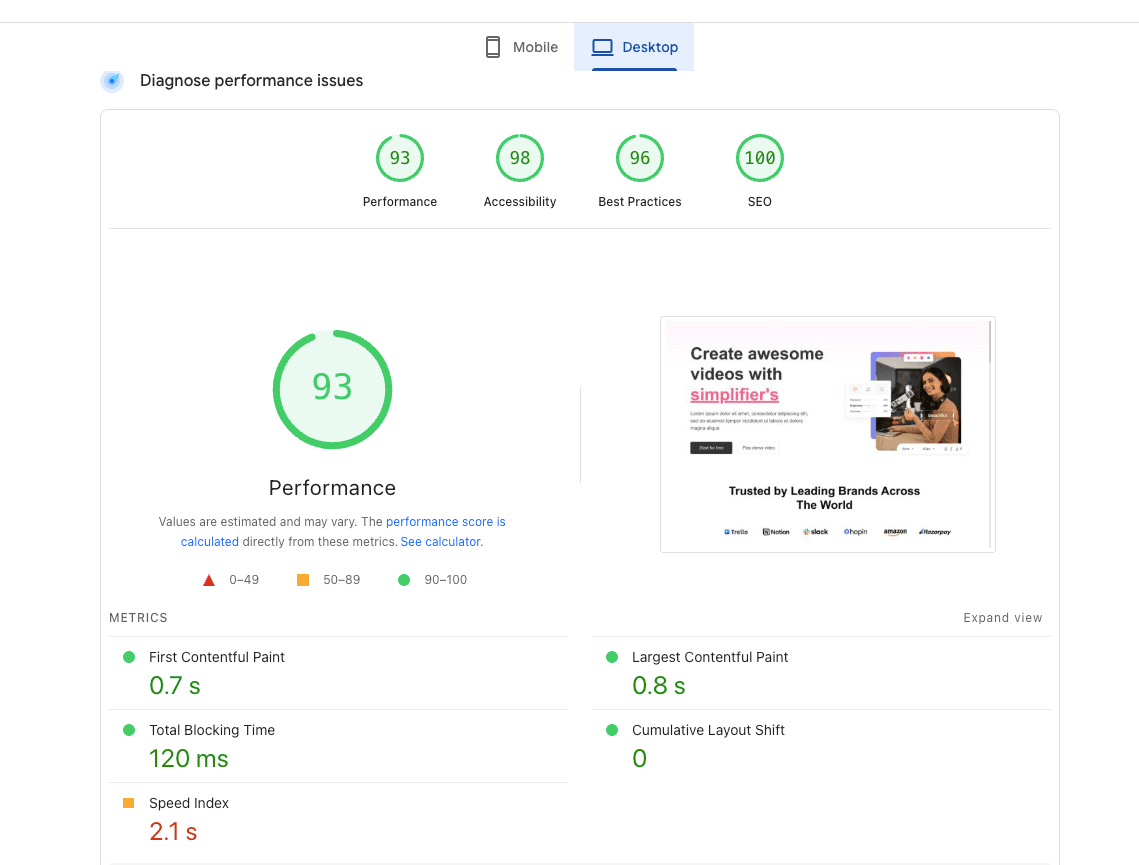Click the 'Accessibility' label under score 98
The image size is (1139, 865).
coord(519,202)
